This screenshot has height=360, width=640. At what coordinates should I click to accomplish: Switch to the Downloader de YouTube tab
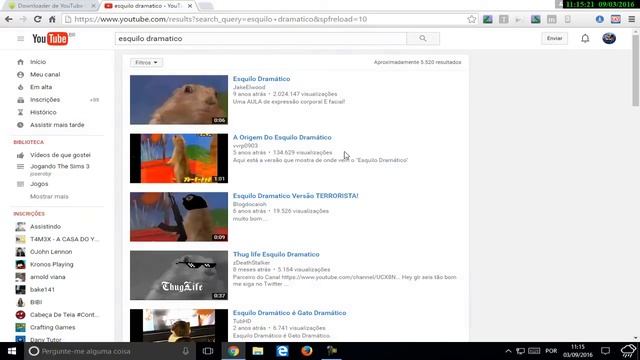point(51,6)
